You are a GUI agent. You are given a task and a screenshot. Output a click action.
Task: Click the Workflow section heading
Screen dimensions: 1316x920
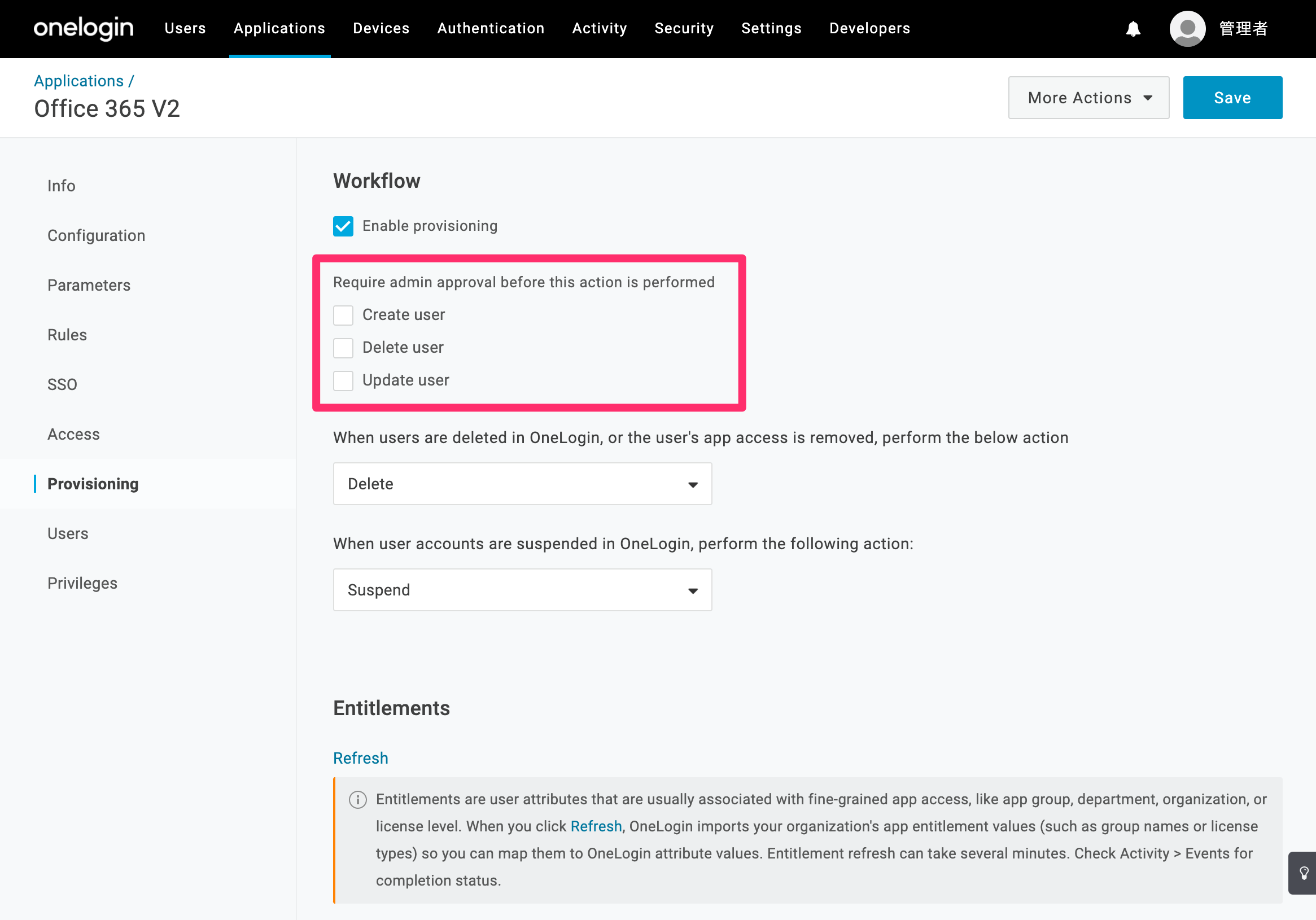coord(377,181)
